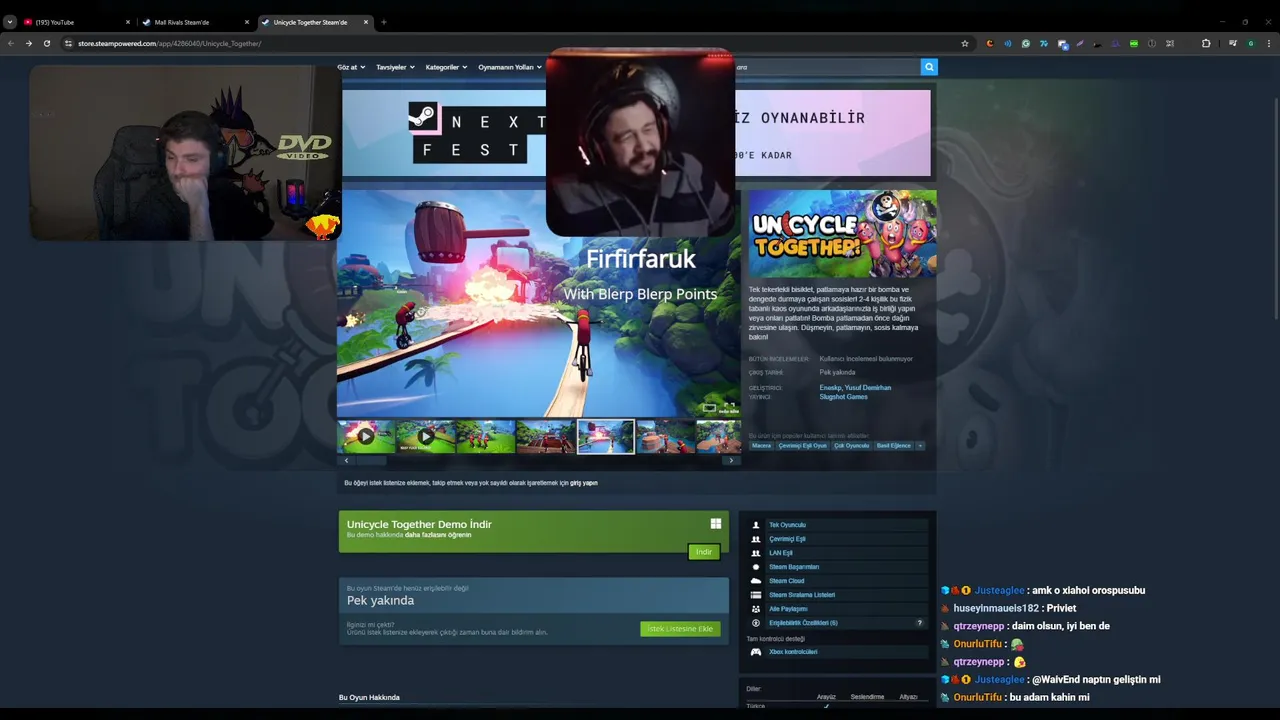Click the Çevrimiçi Eşli Oyun tag
The height and width of the screenshot is (720, 1280).
pos(803,446)
